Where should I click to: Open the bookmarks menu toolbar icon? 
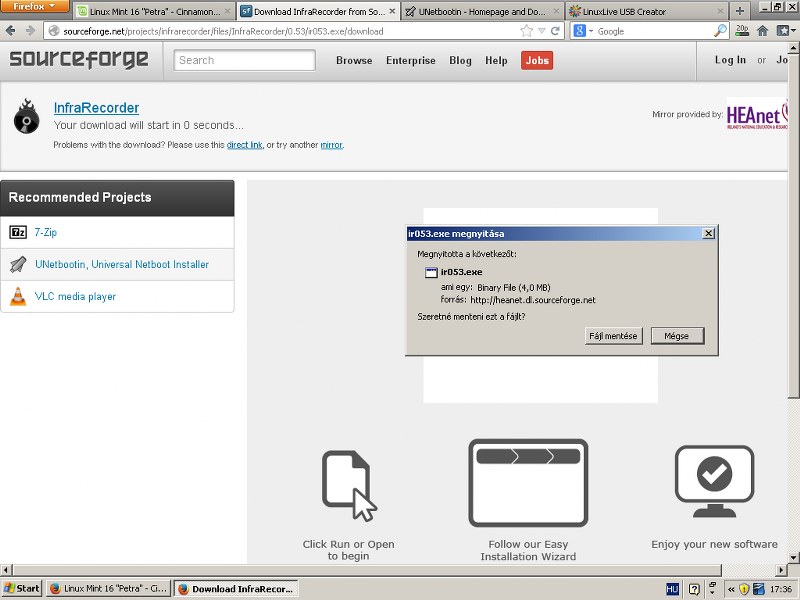(x=786, y=31)
